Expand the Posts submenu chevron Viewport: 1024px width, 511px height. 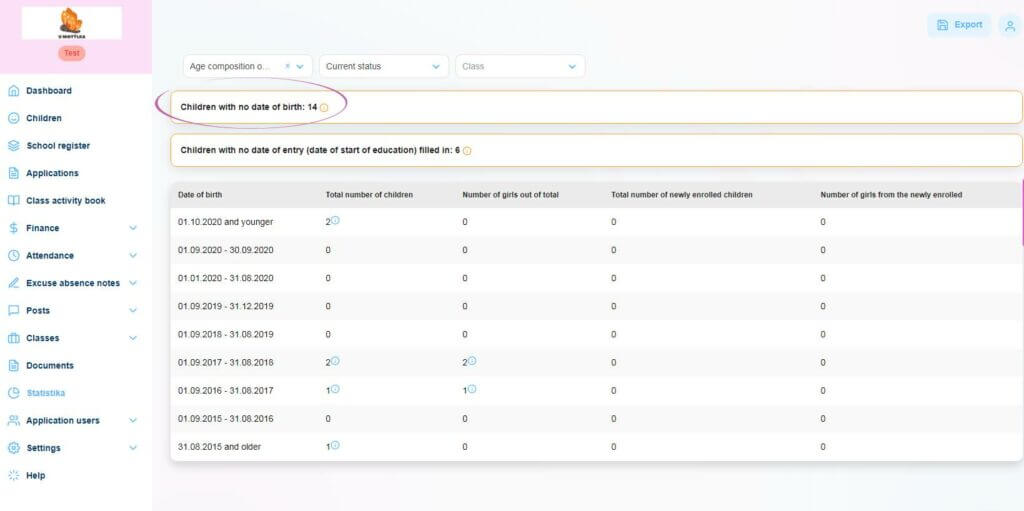pos(133,310)
